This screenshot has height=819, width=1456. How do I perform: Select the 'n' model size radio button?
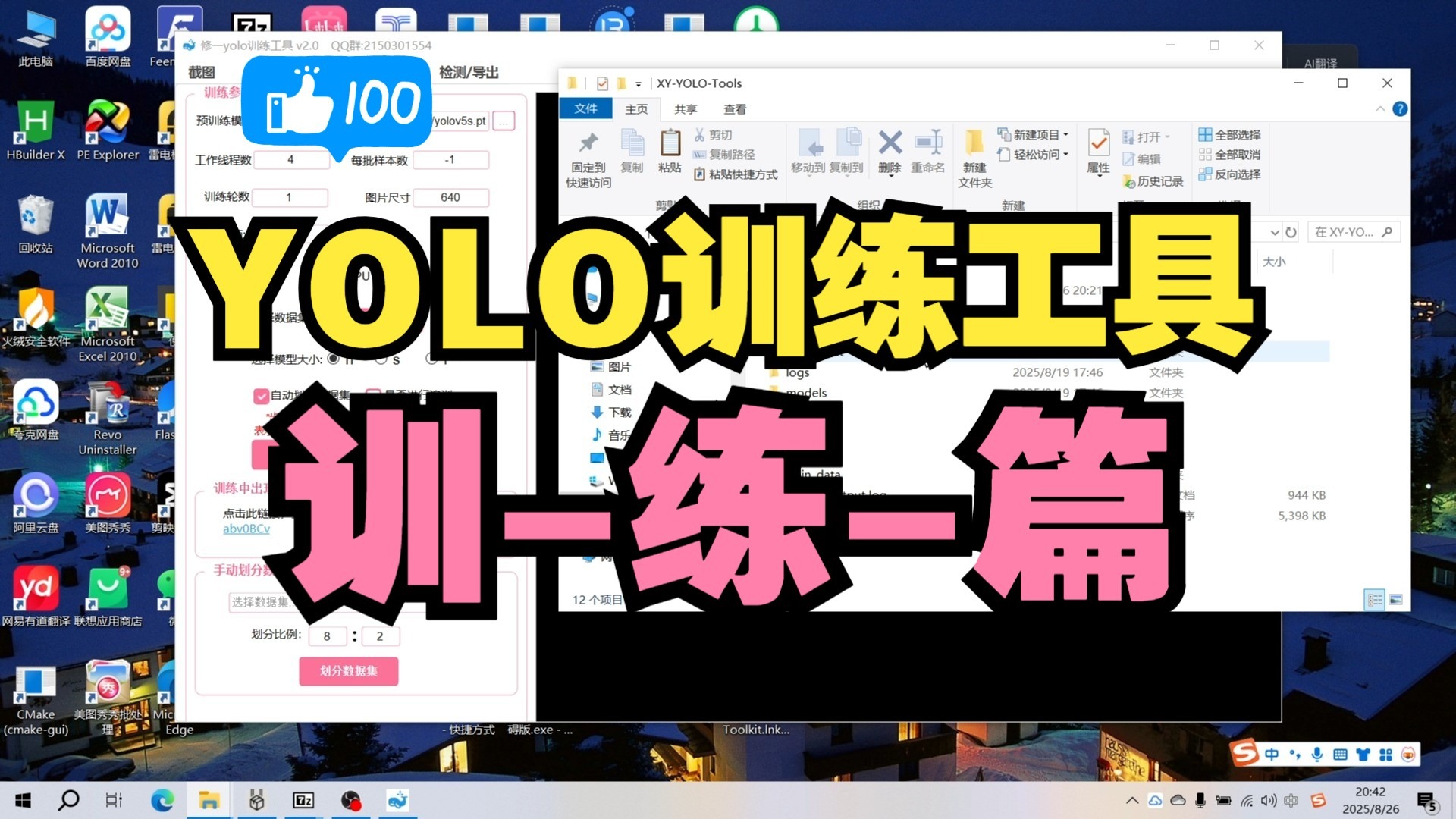(x=333, y=359)
